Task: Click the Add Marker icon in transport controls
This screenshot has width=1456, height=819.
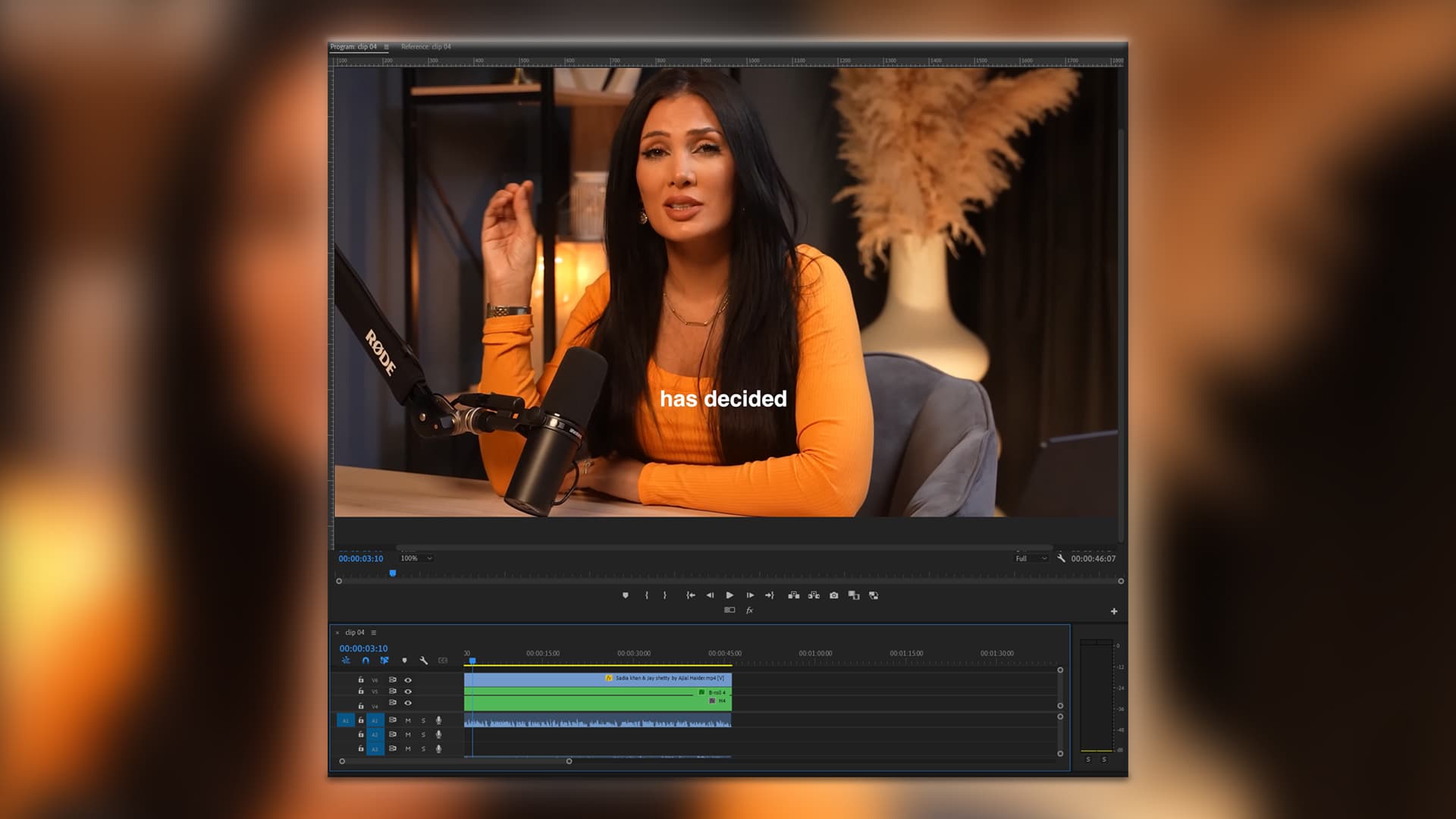Action: [626, 595]
